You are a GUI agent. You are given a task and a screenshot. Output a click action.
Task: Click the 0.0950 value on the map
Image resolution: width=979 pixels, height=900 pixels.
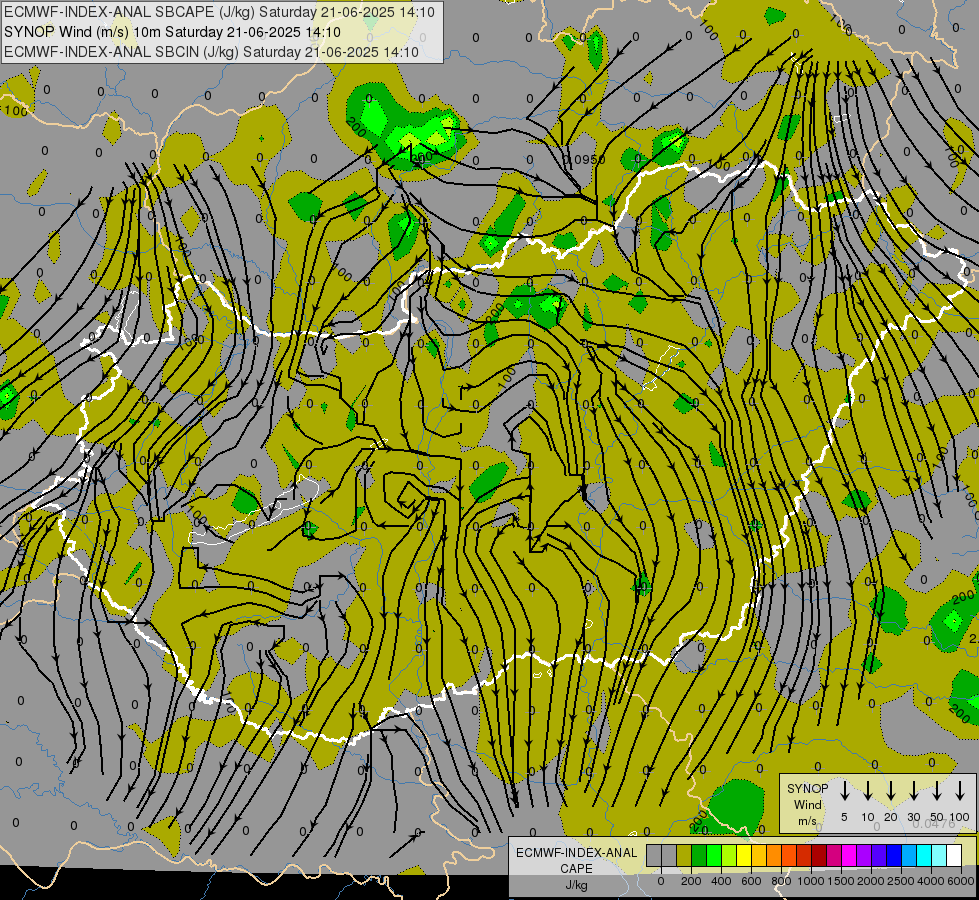[x=584, y=160]
